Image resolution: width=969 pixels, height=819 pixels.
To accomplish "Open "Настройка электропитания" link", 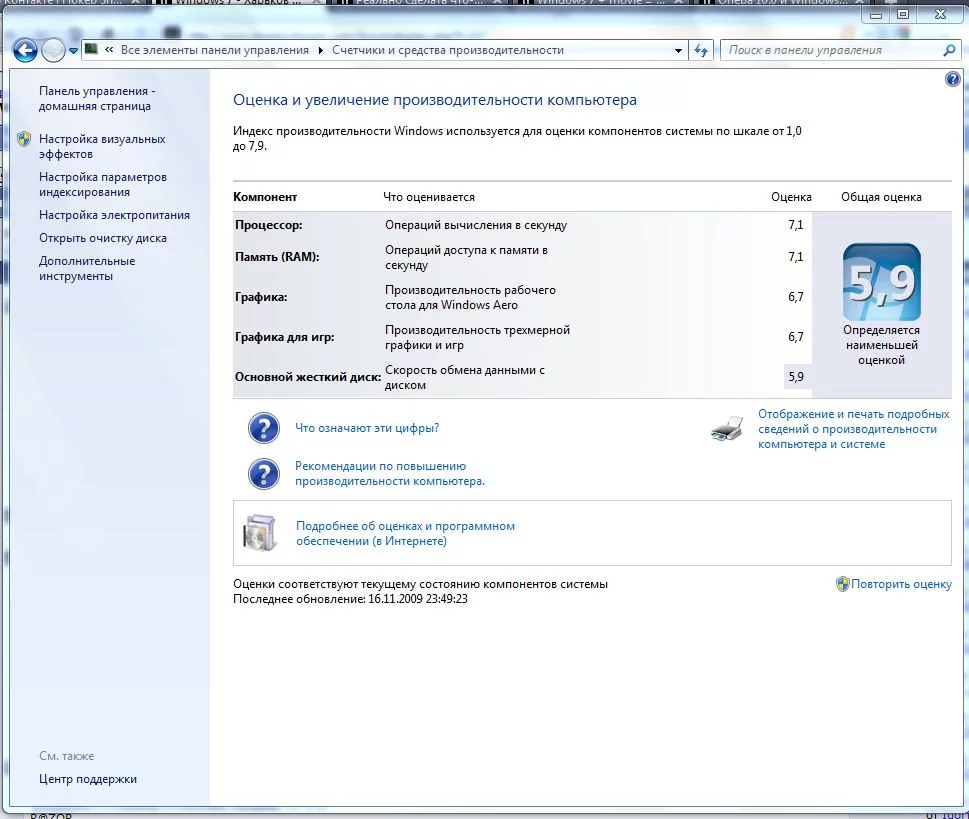I will pyautogui.click(x=114, y=215).
